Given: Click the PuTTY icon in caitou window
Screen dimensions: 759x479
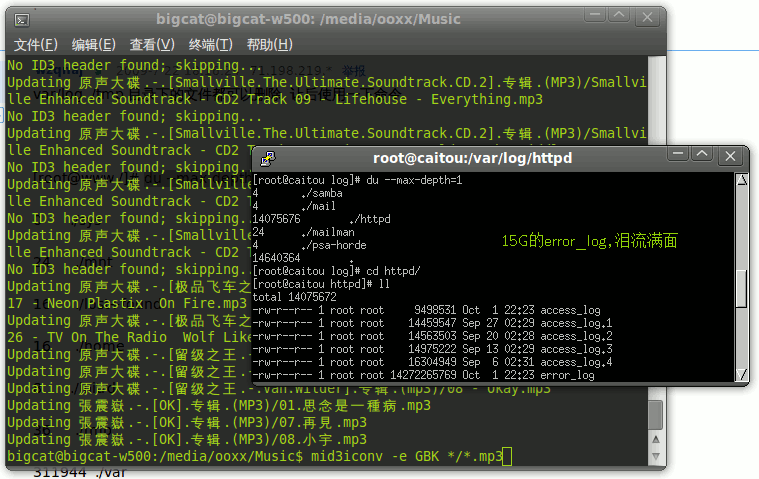Looking at the screenshot, I should coord(268,158).
